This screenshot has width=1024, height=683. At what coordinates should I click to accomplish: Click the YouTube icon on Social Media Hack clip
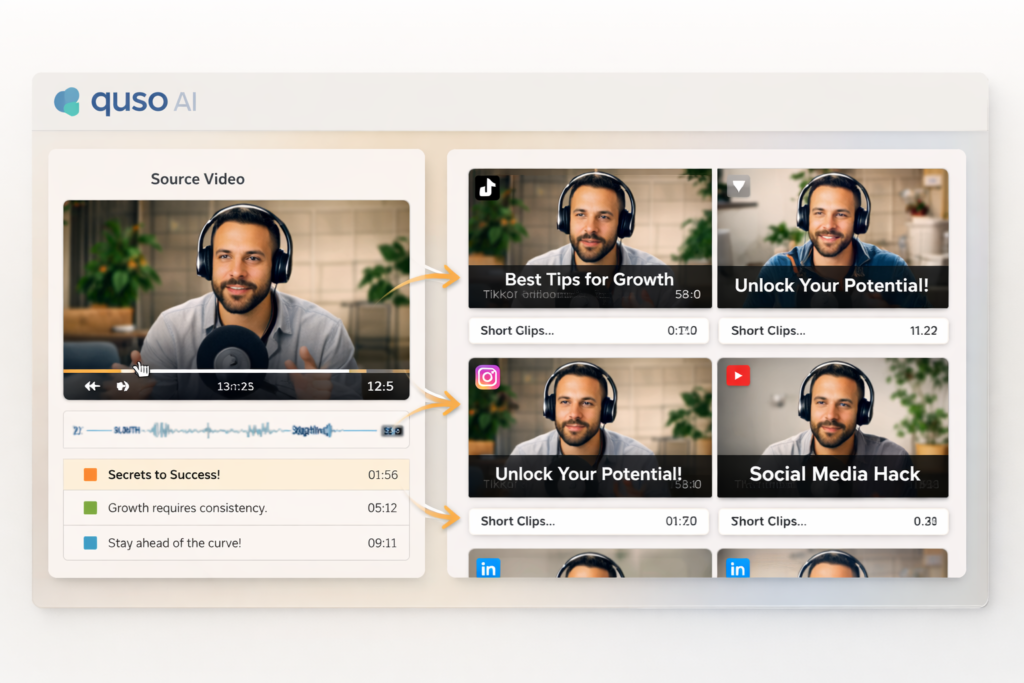pyautogui.click(x=738, y=377)
